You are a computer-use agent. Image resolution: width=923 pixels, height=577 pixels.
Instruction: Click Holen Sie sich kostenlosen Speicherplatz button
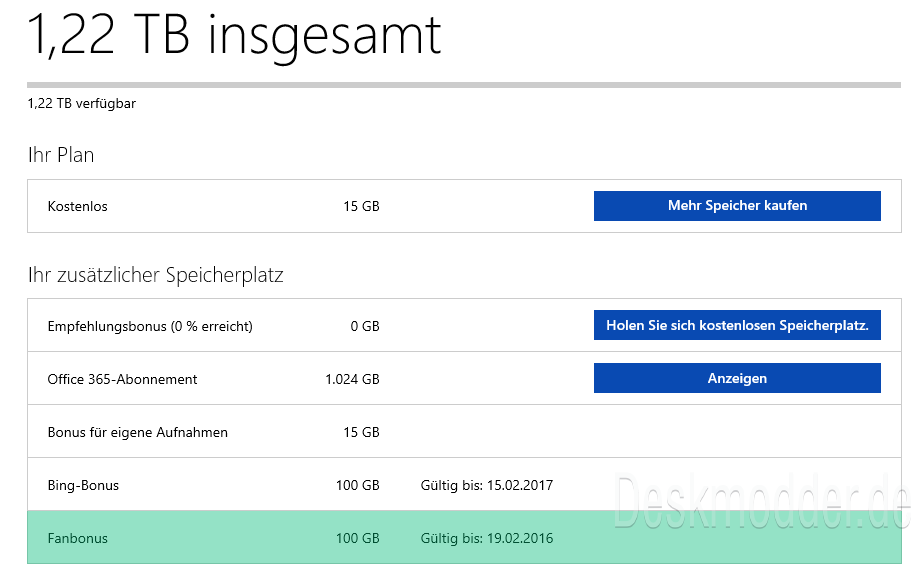pyautogui.click(x=737, y=325)
